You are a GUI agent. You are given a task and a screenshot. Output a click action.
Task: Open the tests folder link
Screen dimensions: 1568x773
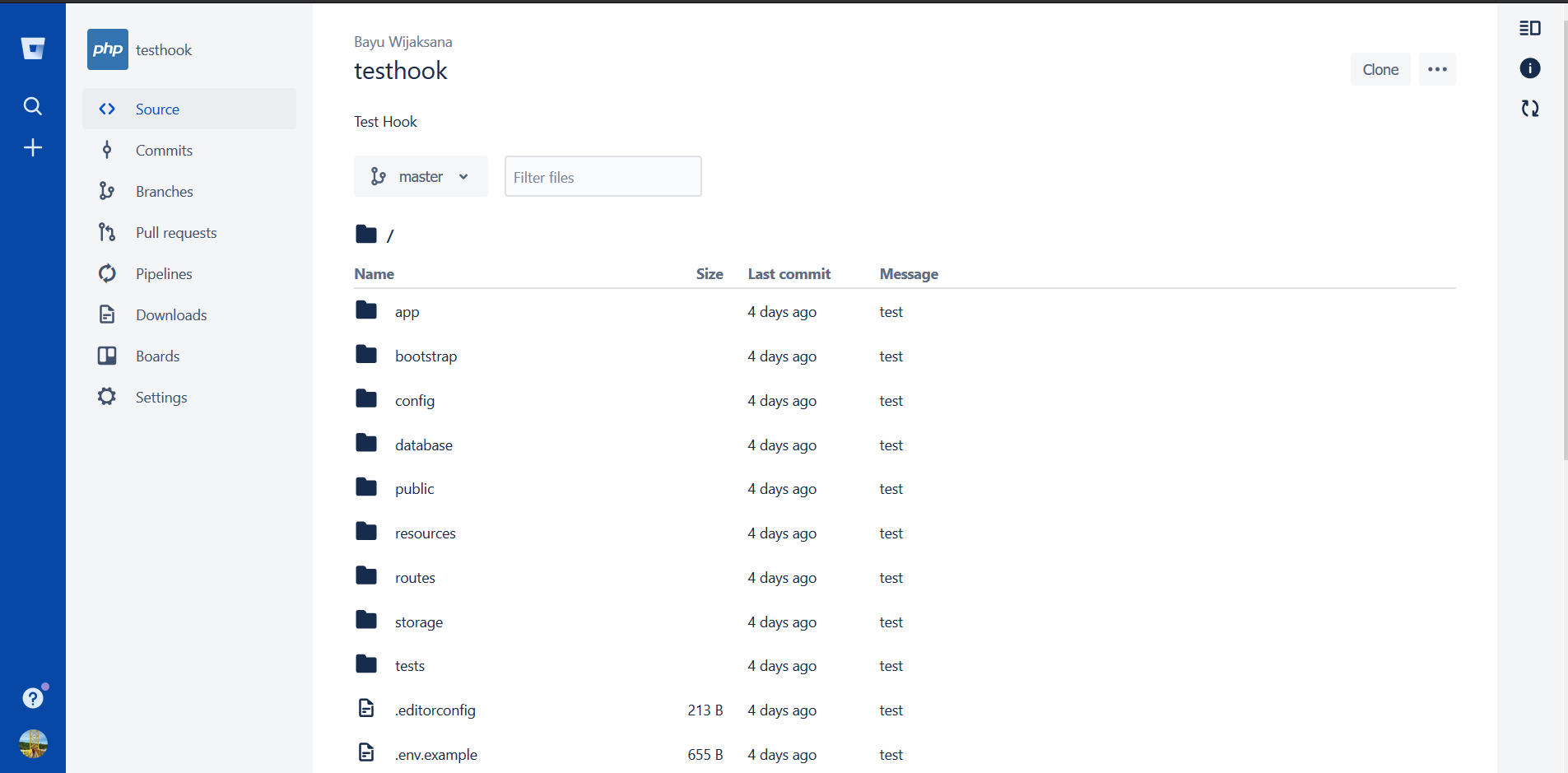tap(410, 666)
